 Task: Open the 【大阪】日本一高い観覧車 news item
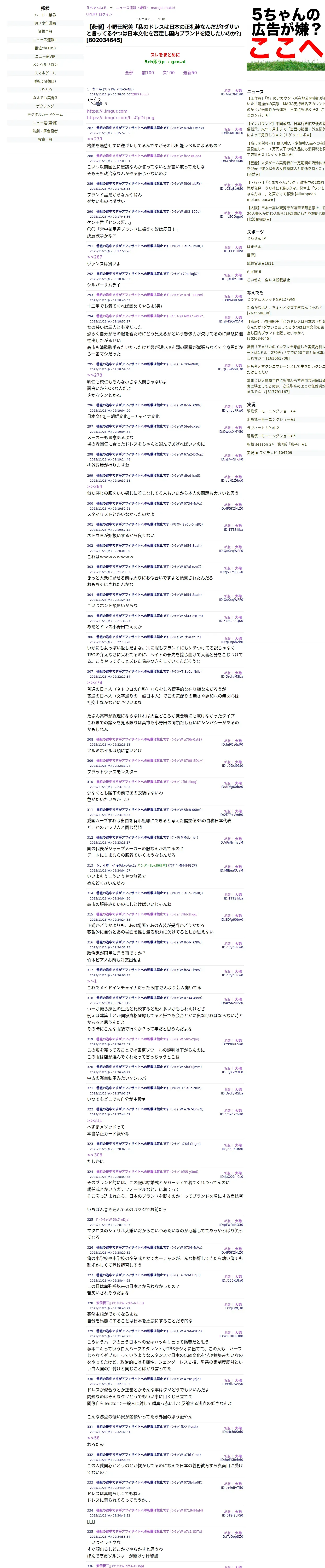[x=286, y=214]
